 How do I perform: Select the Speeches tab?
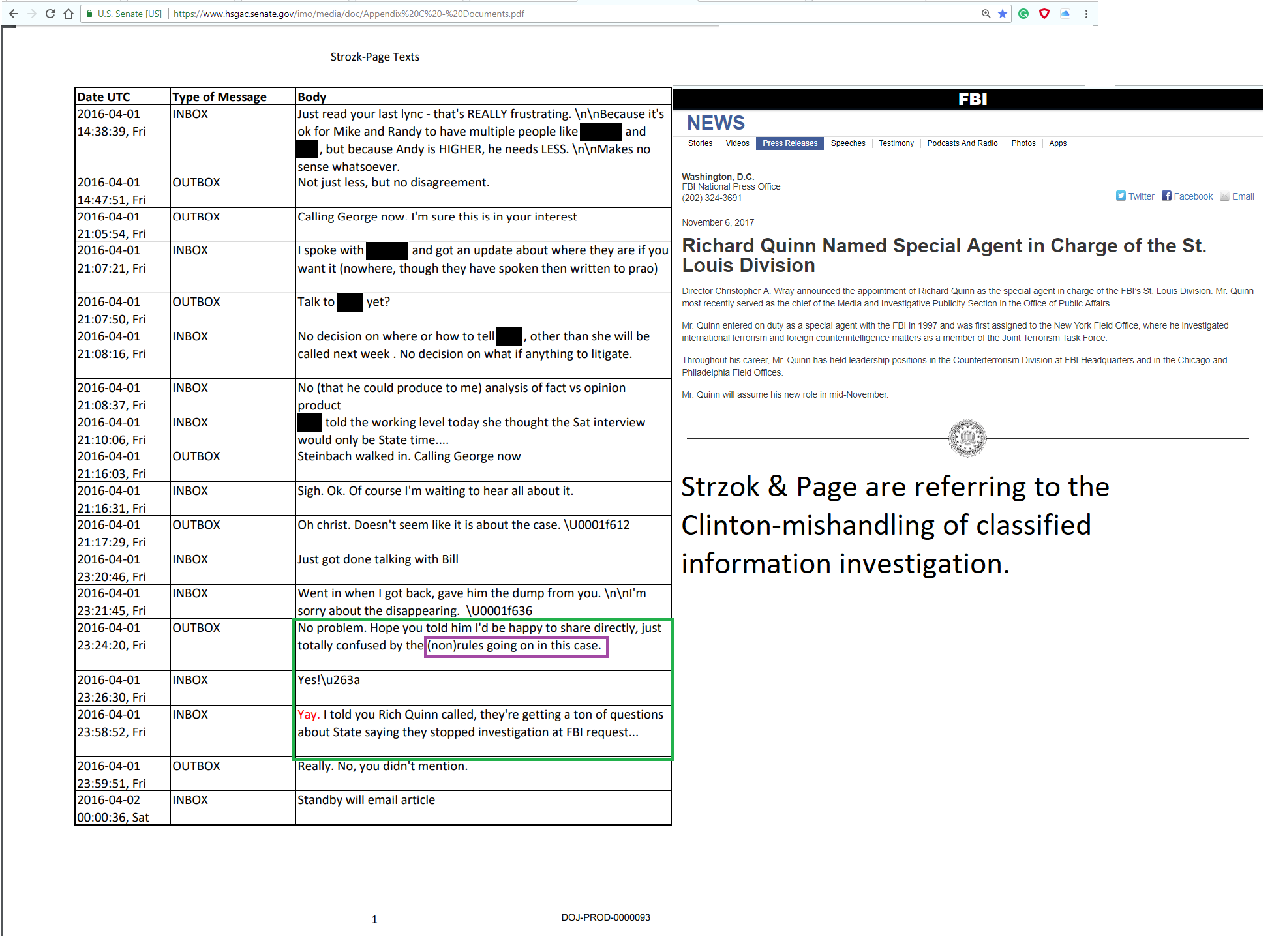coord(847,143)
